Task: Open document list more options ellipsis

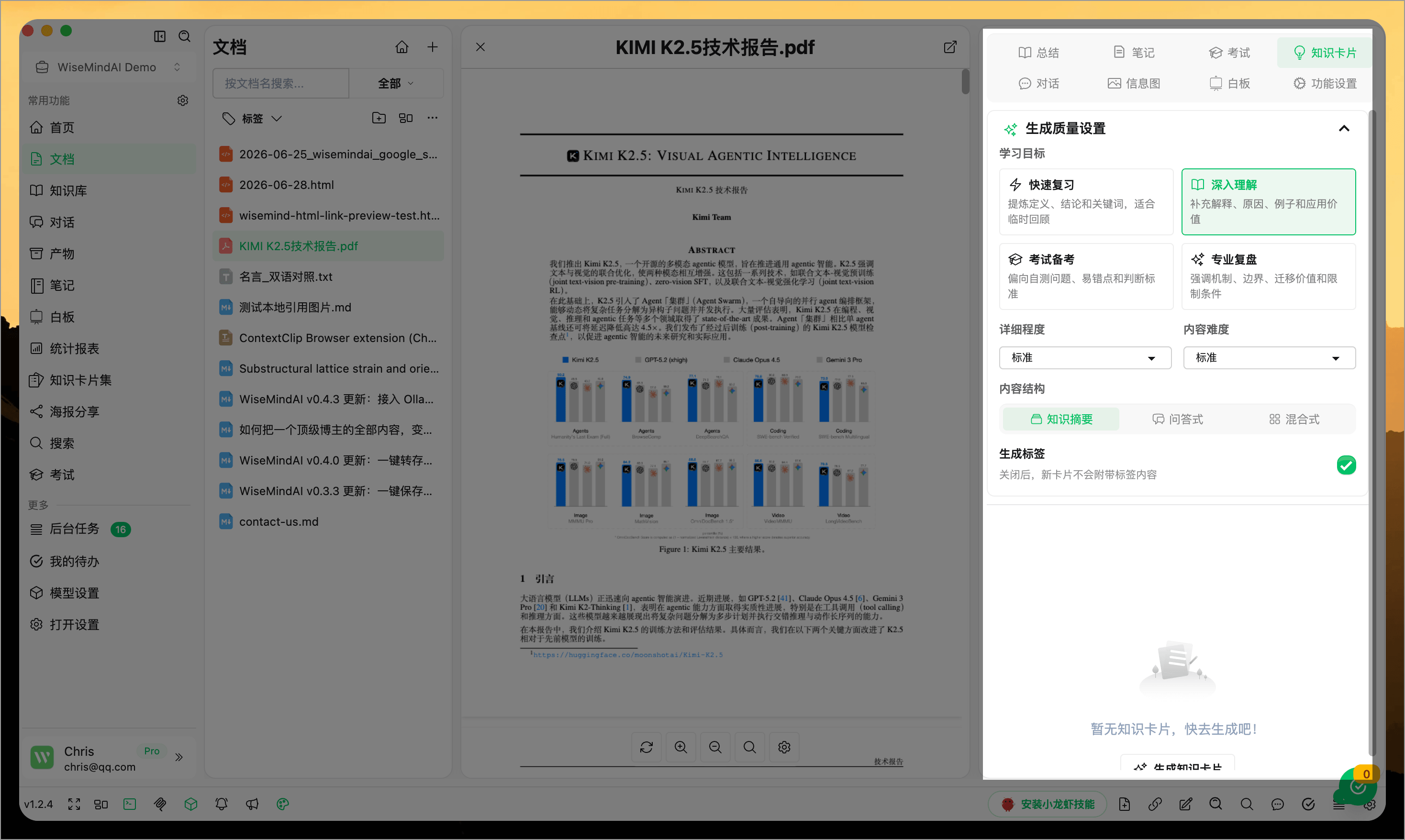Action: pos(433,118)
